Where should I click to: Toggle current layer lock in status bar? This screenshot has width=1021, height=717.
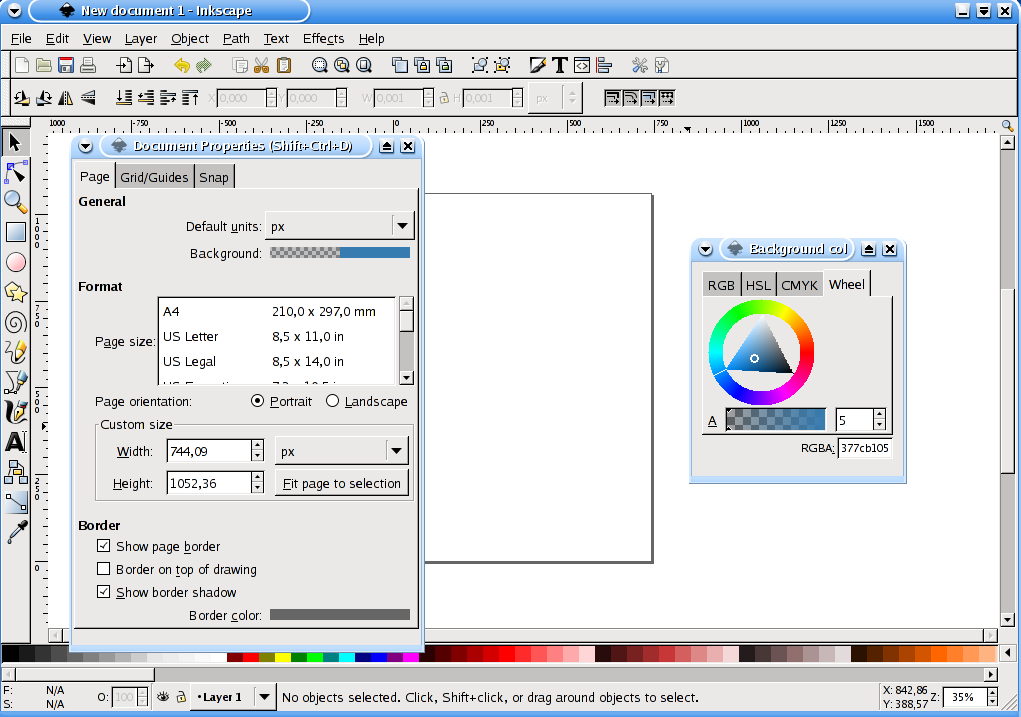coord(181,697)
